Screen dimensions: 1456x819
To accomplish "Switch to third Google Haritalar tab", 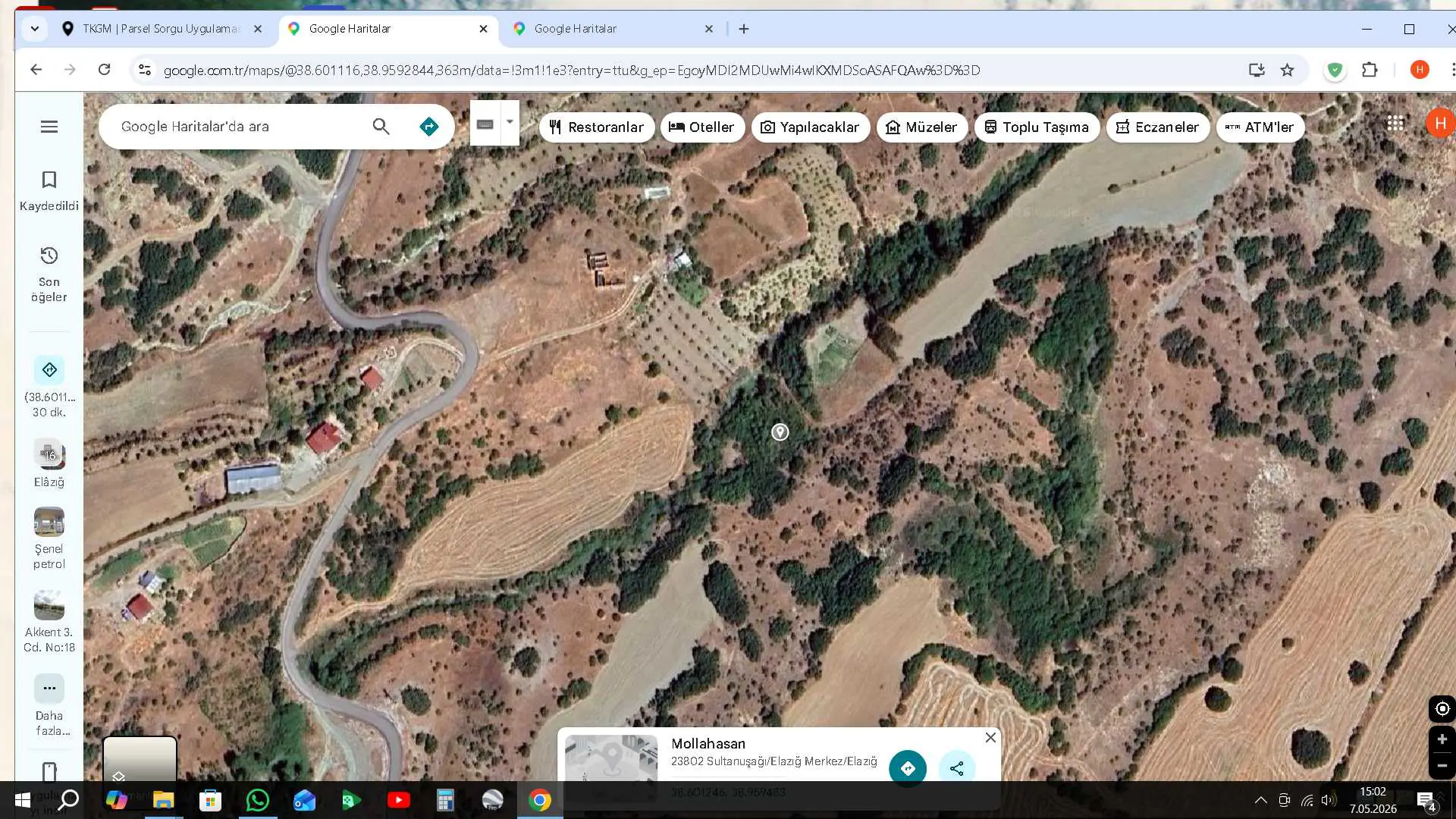I will pos(613,29).
